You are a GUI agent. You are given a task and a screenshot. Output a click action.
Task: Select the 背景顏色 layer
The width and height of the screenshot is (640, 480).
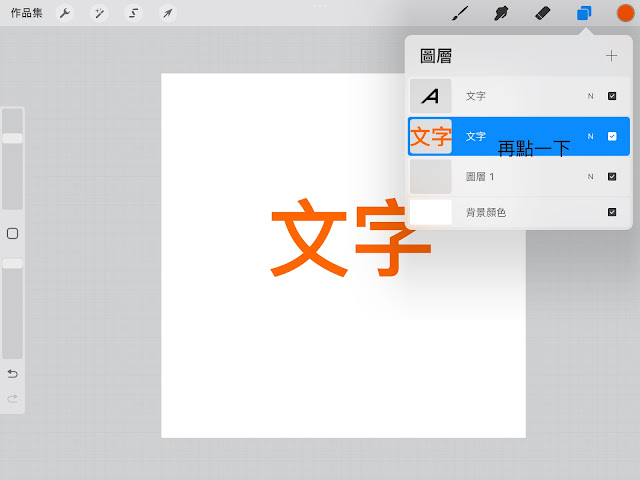pos(519,212)
